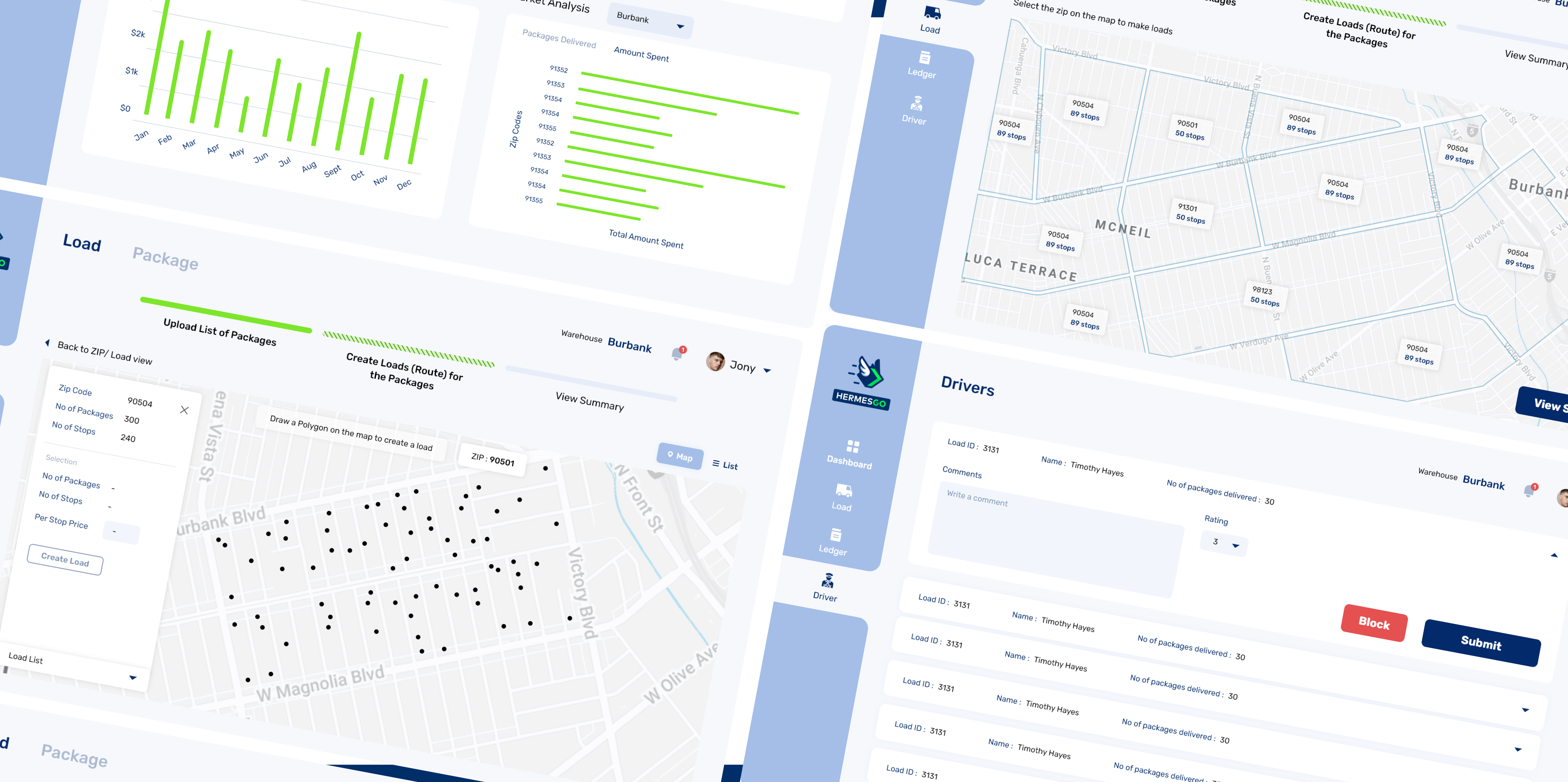1568x782 pixels.
Task: Click the Zip Codes axis label
Action: coord(516,128)
